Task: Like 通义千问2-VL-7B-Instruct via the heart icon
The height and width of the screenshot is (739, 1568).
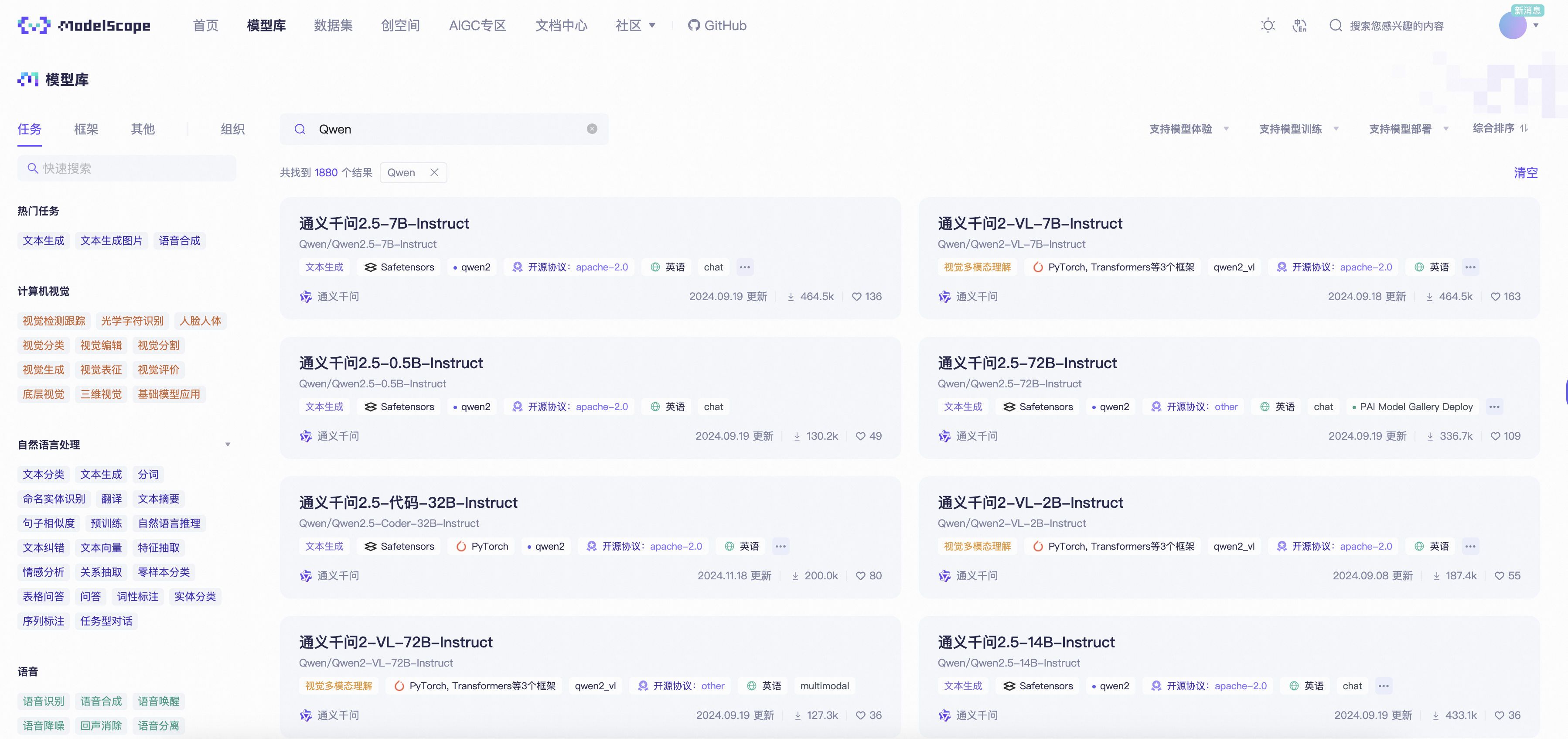Action: coord(1496,296)
